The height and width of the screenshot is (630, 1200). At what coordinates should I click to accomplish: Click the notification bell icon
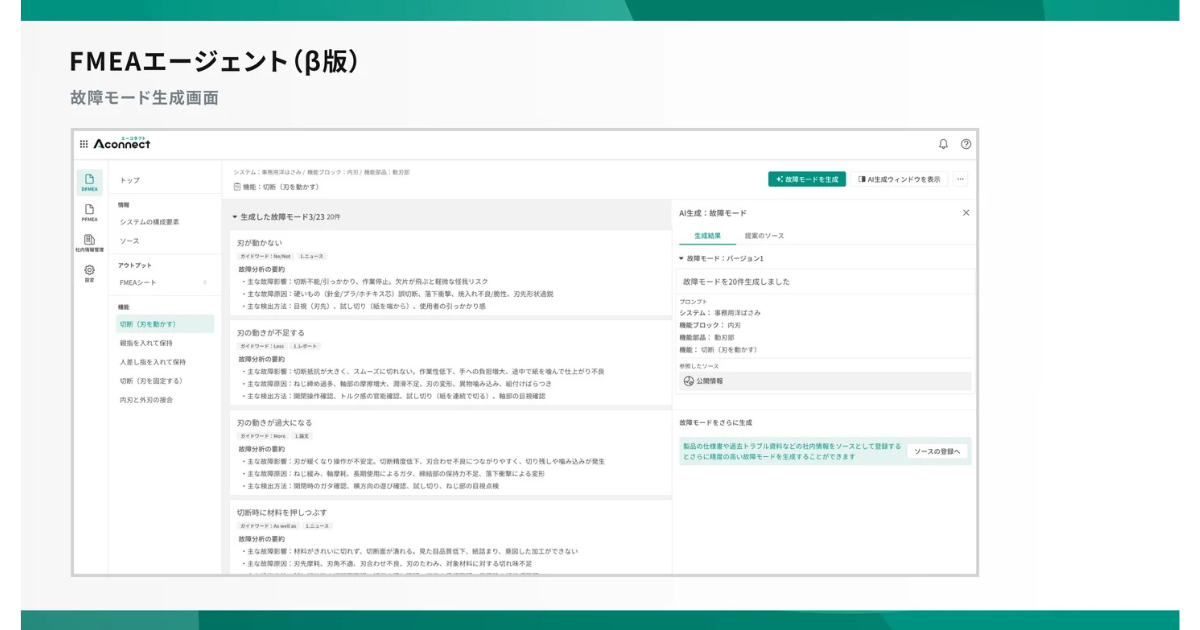943,144
